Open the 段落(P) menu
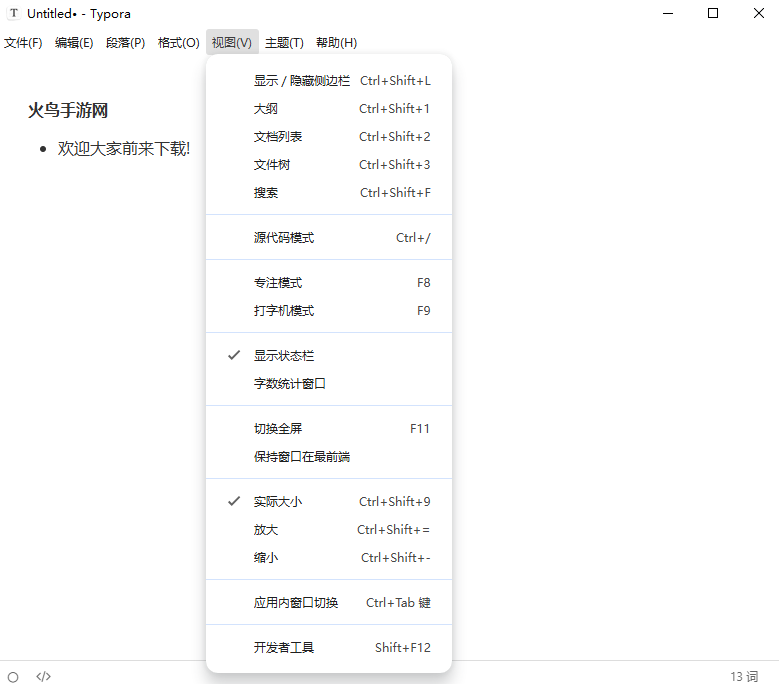 coord(125,43)
